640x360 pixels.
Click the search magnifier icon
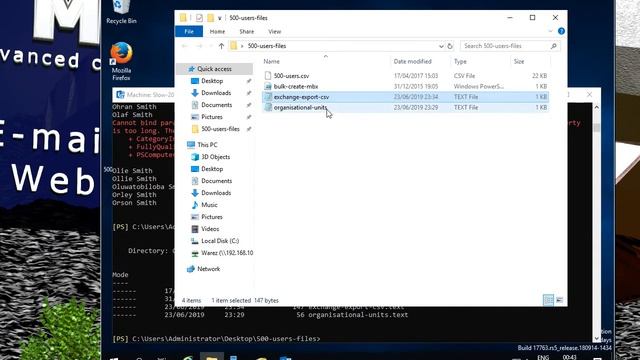(x=553, y=46)
